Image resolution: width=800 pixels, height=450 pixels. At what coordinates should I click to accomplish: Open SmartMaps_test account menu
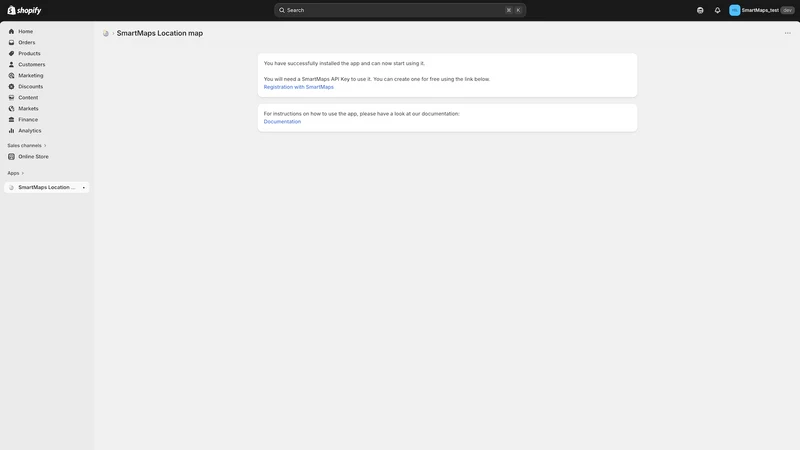click(761, 10)
